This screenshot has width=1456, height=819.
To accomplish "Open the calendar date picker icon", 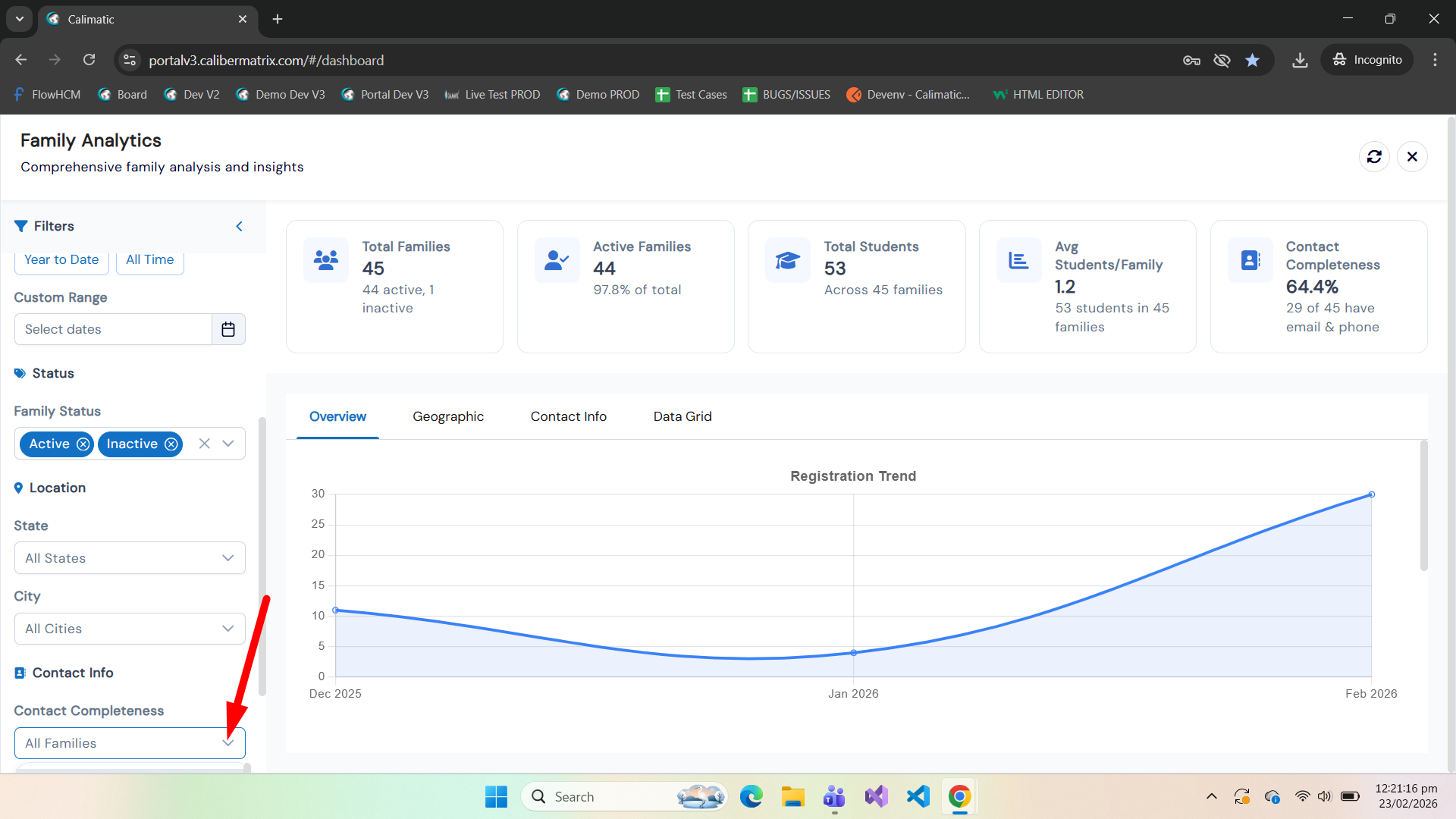I will [x=228, y=329].
